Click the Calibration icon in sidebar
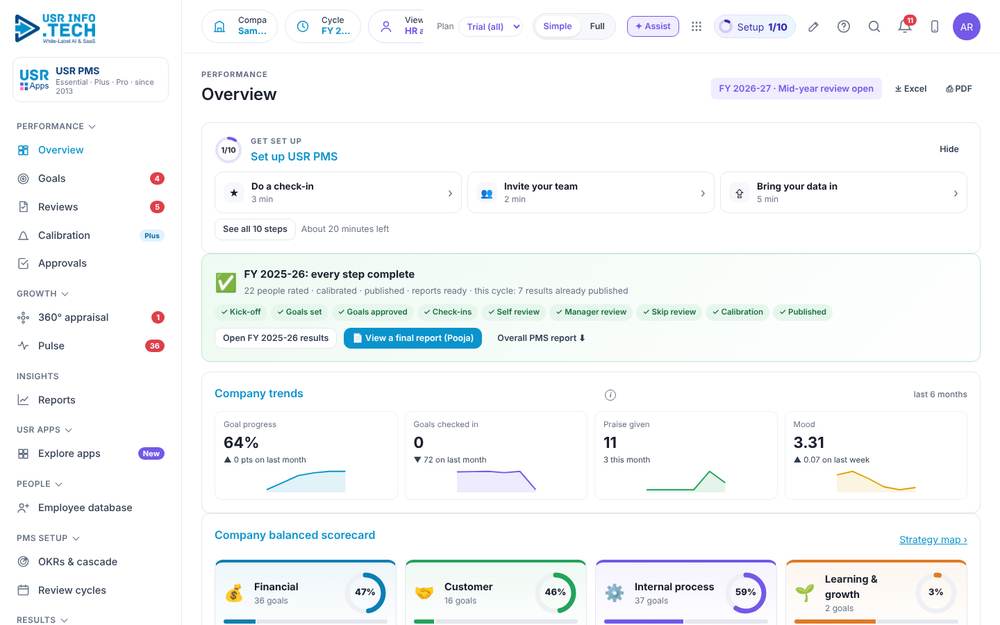This screenshot has width=1000, height=625. click(x=23, y=235)
